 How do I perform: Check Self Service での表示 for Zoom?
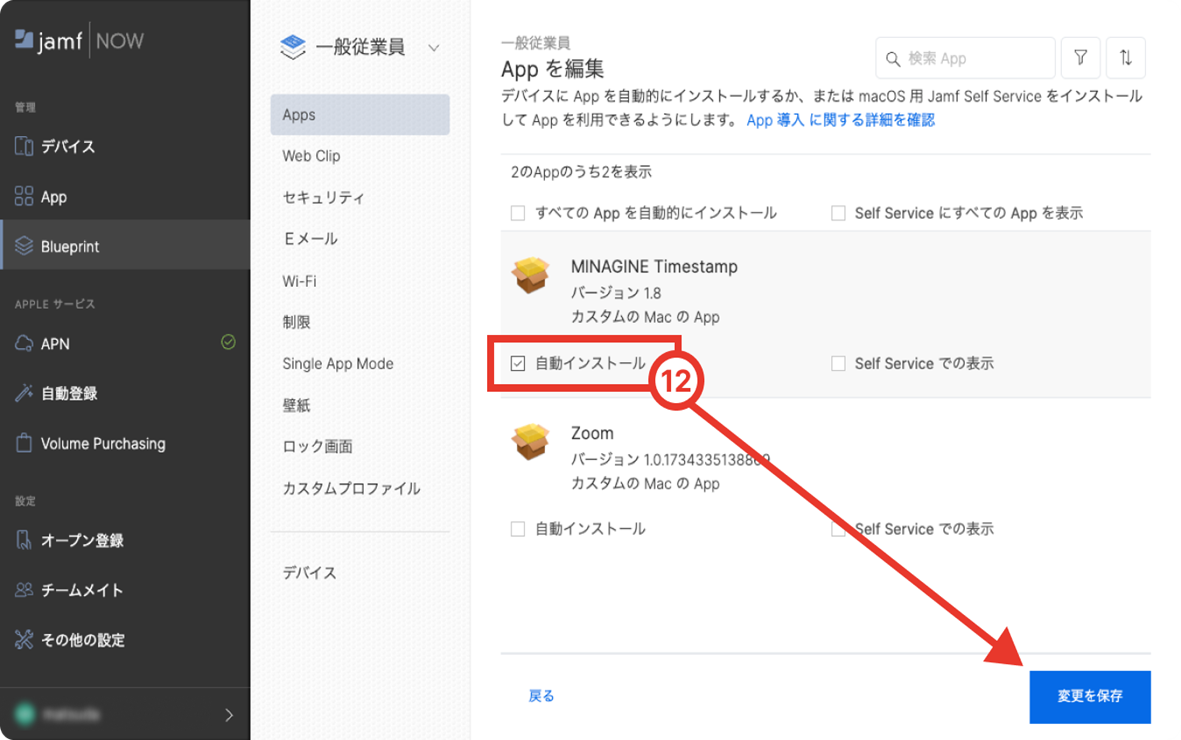coord(838,529)
